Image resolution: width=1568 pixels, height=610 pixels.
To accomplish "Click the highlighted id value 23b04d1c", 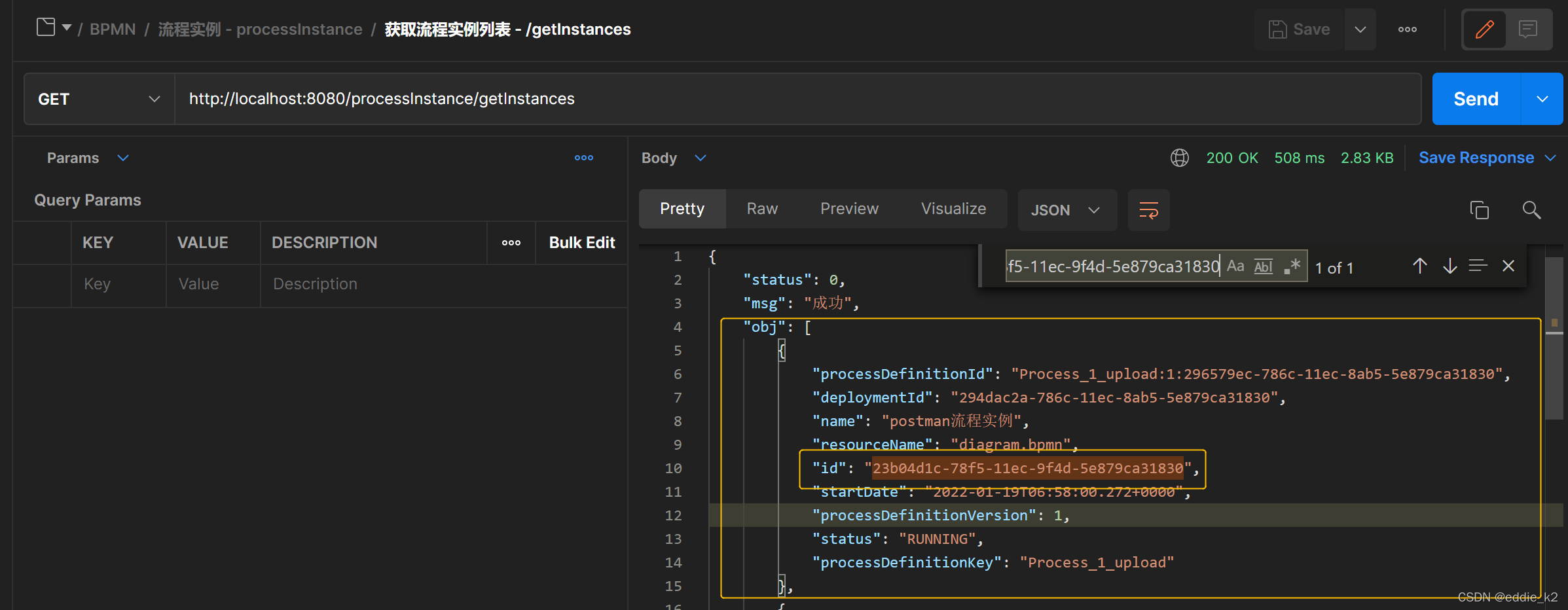I will tap(1028, 468).
